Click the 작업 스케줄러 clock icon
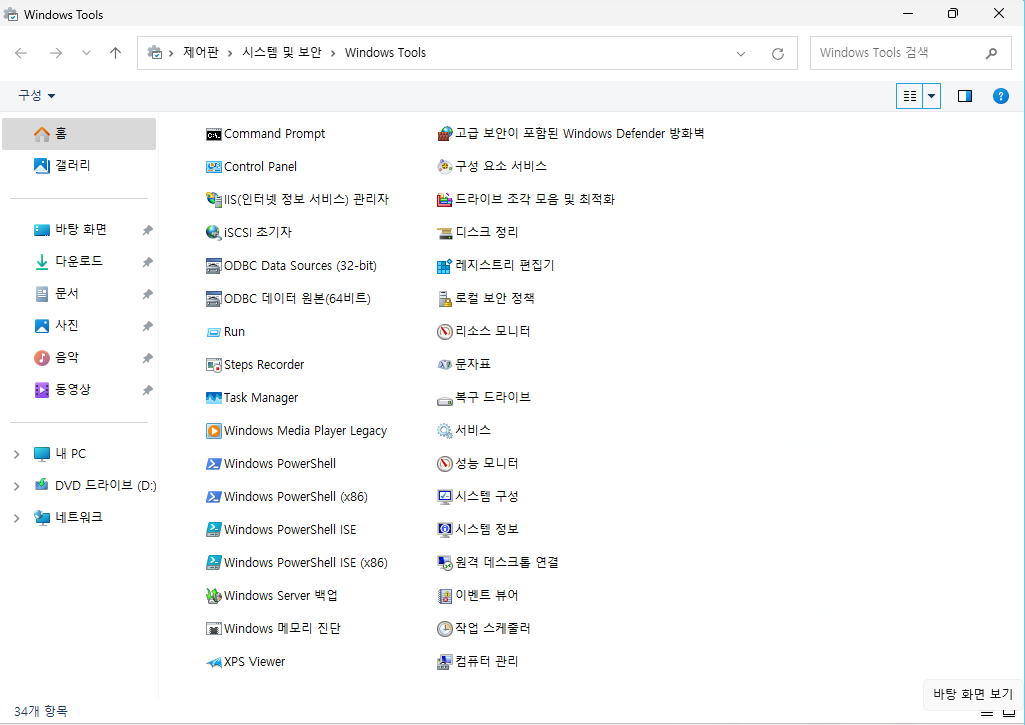 coord(445,628)
